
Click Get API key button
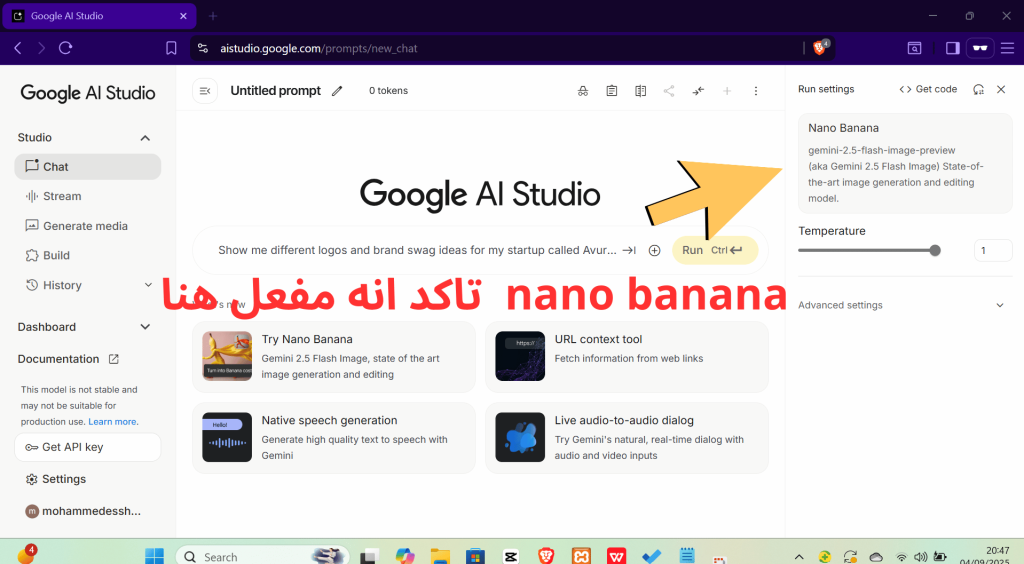point(88,447)
